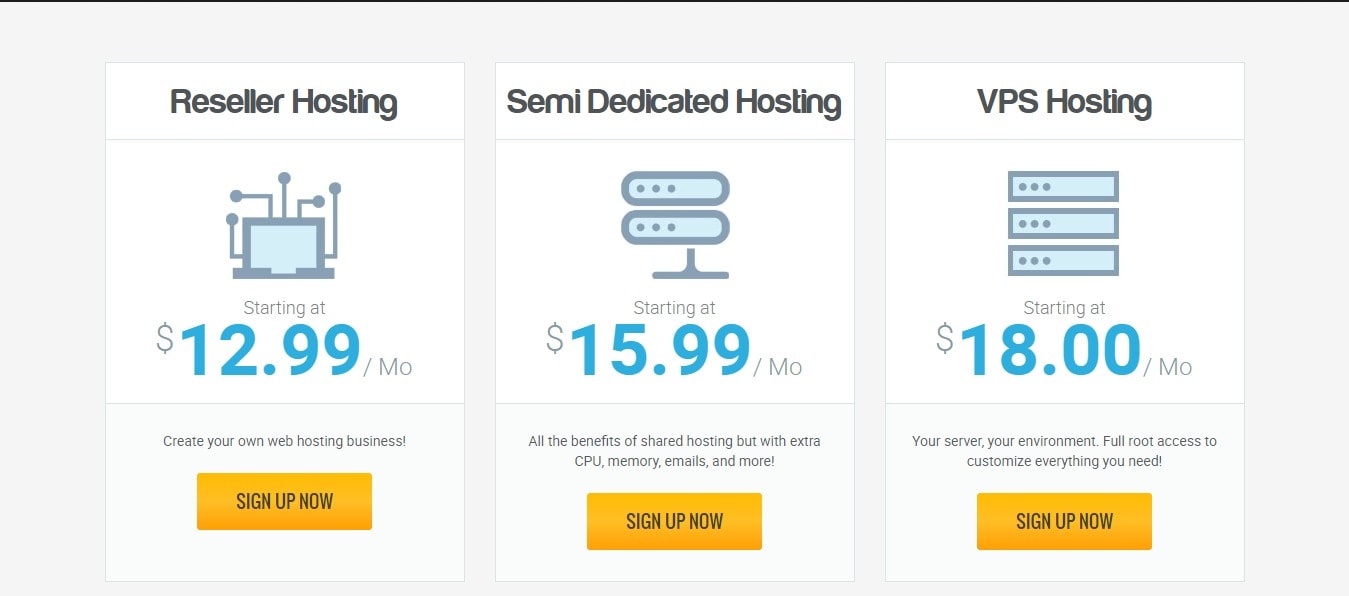
Task: Click the VPS Hosting stacked servers icon
Action: [x=1063, y=223]
